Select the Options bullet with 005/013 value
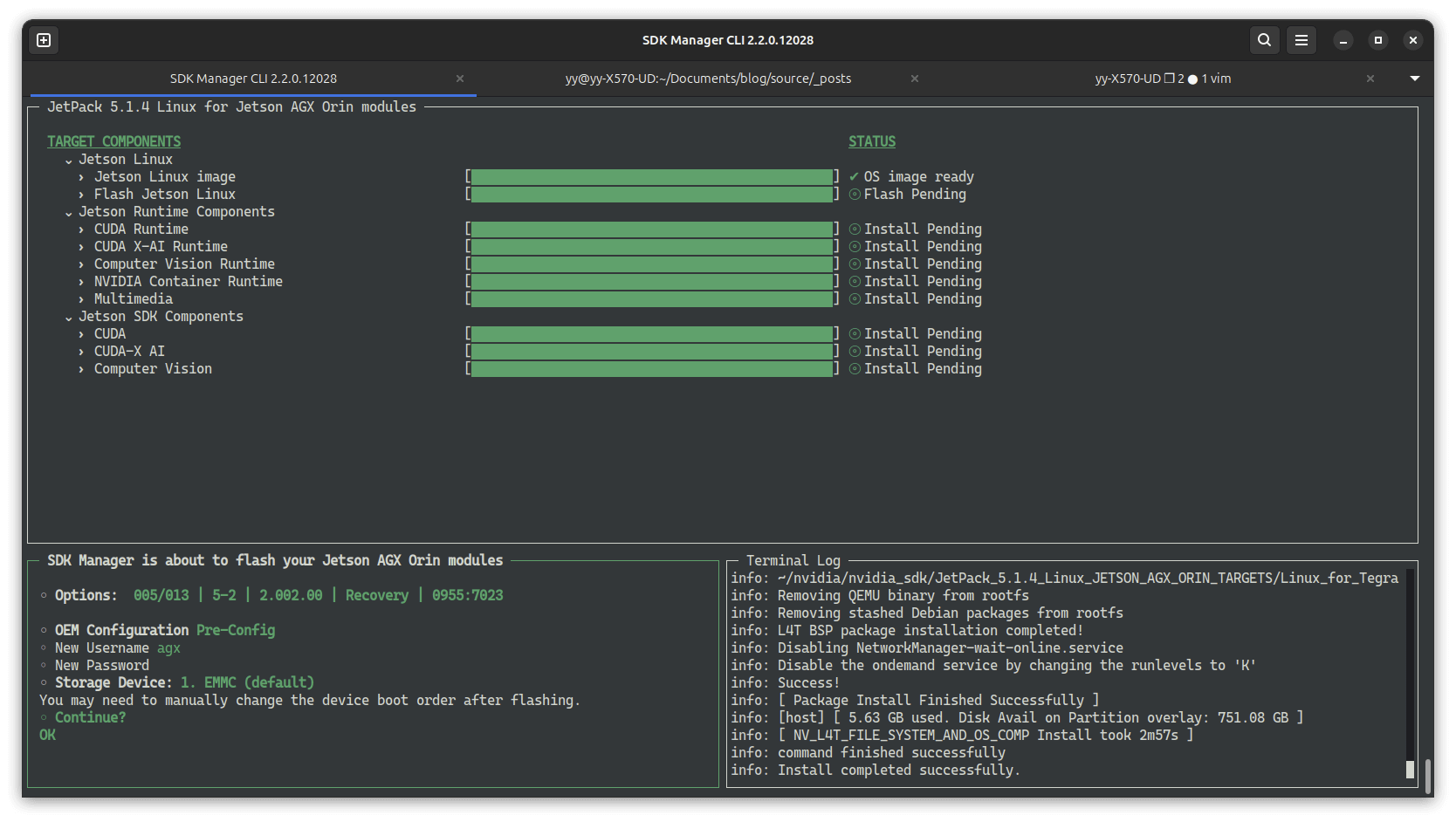The width and height of the screenshot is (1456, 822). (x=271, y=595)
